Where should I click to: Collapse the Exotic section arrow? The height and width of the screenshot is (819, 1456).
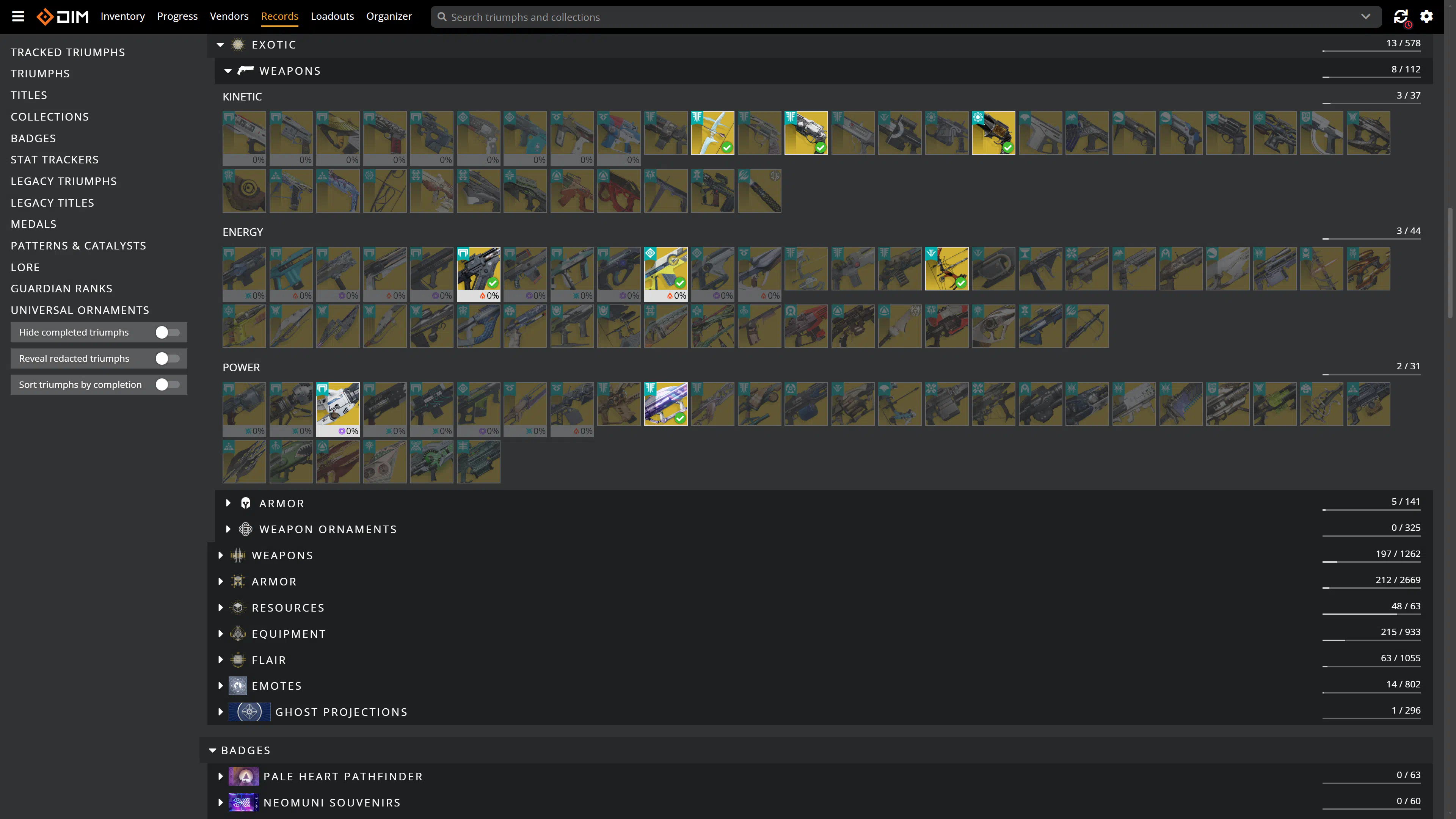coord(220,45)
